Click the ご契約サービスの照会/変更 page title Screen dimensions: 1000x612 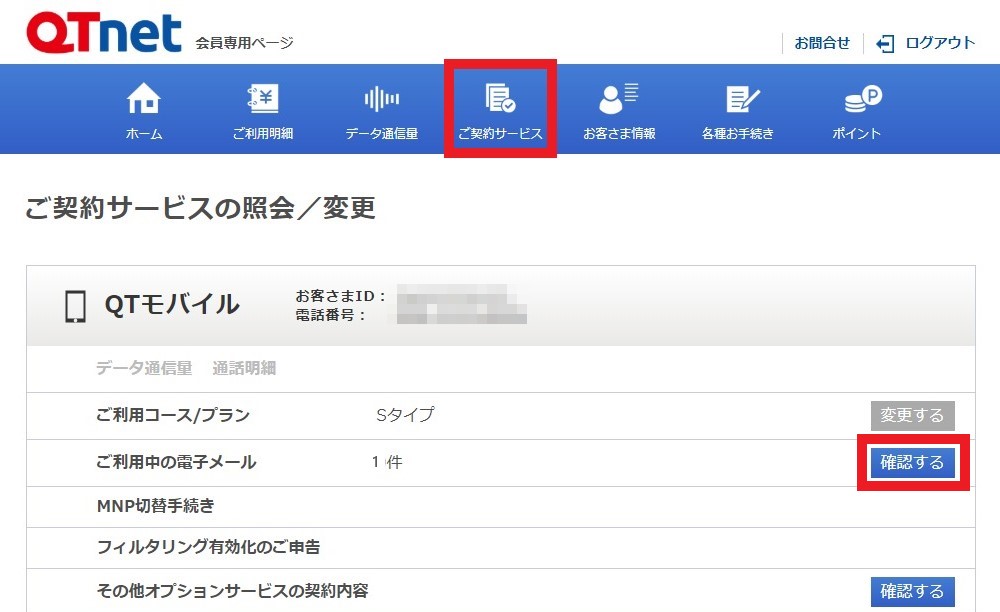200,208
